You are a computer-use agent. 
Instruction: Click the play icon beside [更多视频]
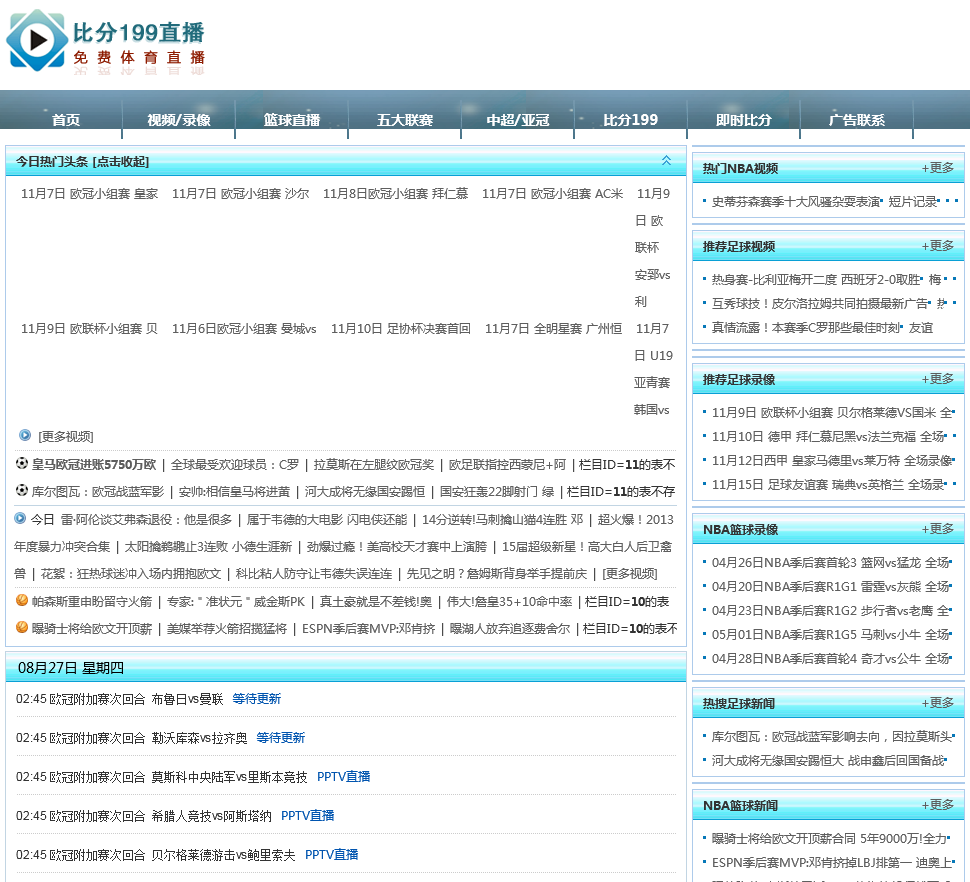point(25,435)
